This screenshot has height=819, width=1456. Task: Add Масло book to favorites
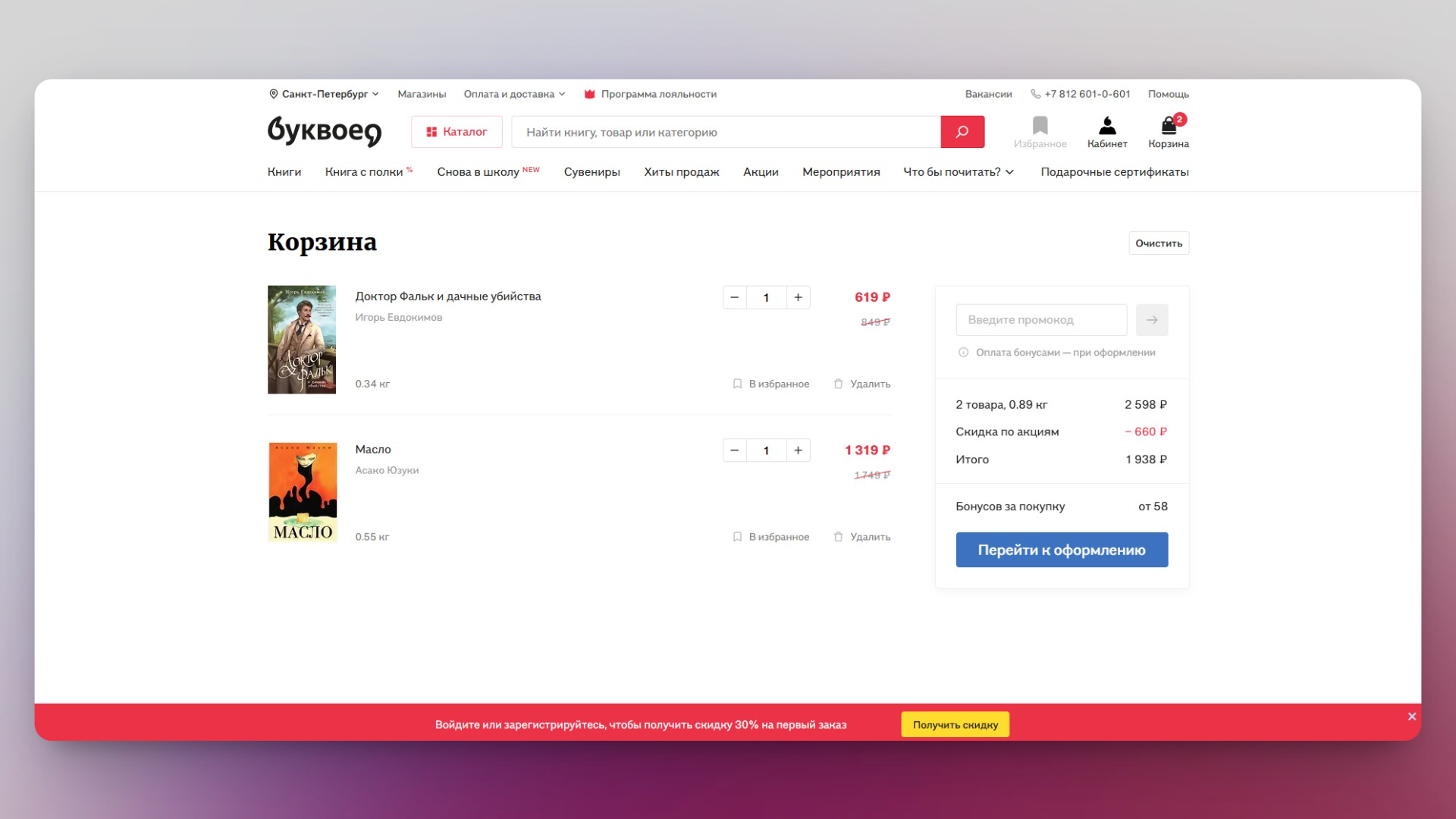770,537
